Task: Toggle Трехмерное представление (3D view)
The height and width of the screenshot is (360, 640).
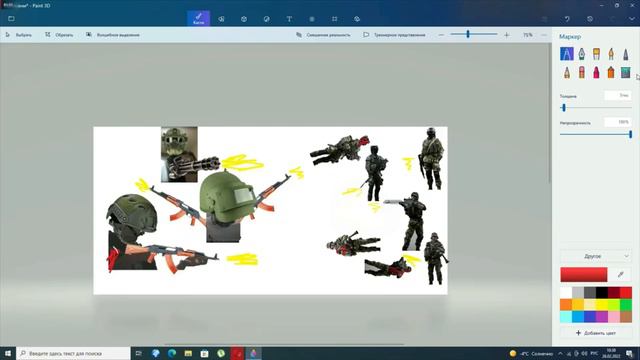Action: click(394, 35)
